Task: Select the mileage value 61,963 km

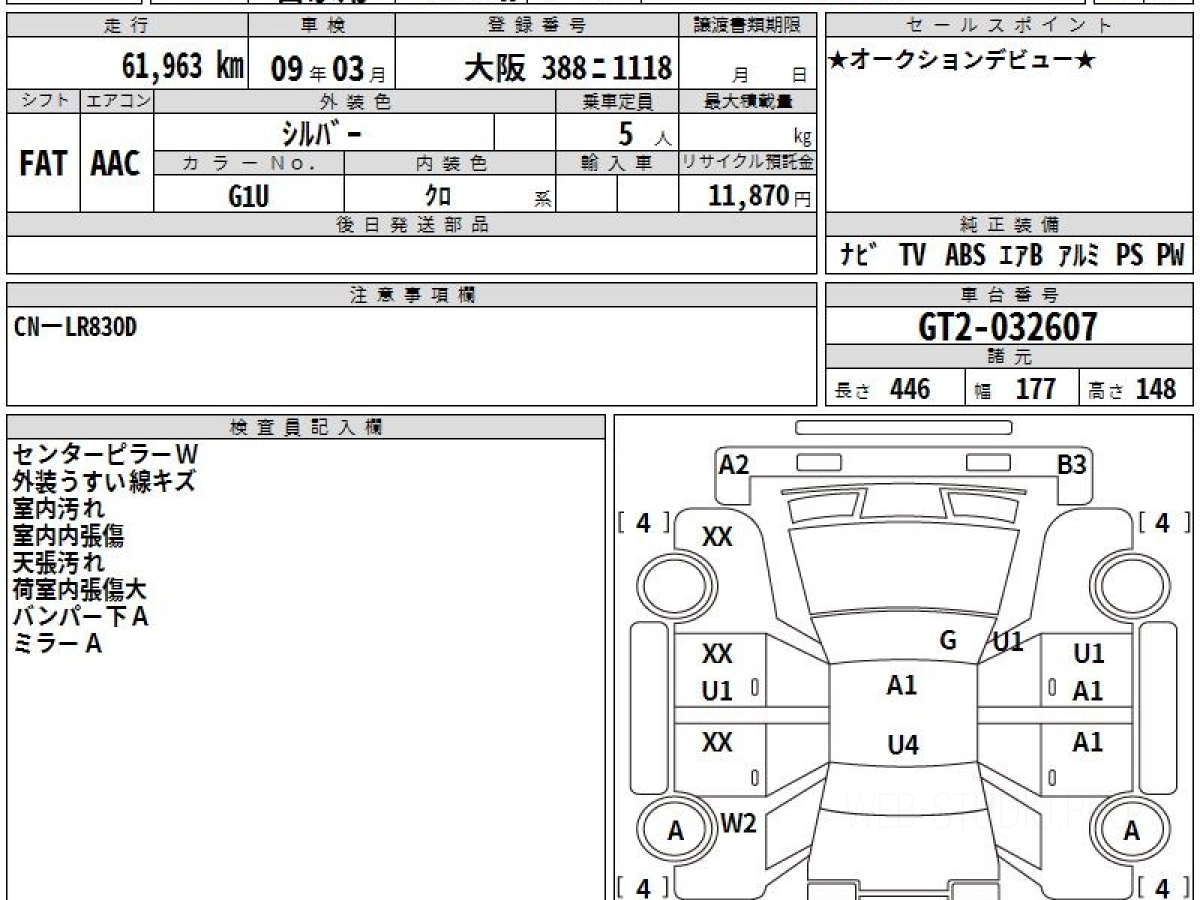Action: 183,66
